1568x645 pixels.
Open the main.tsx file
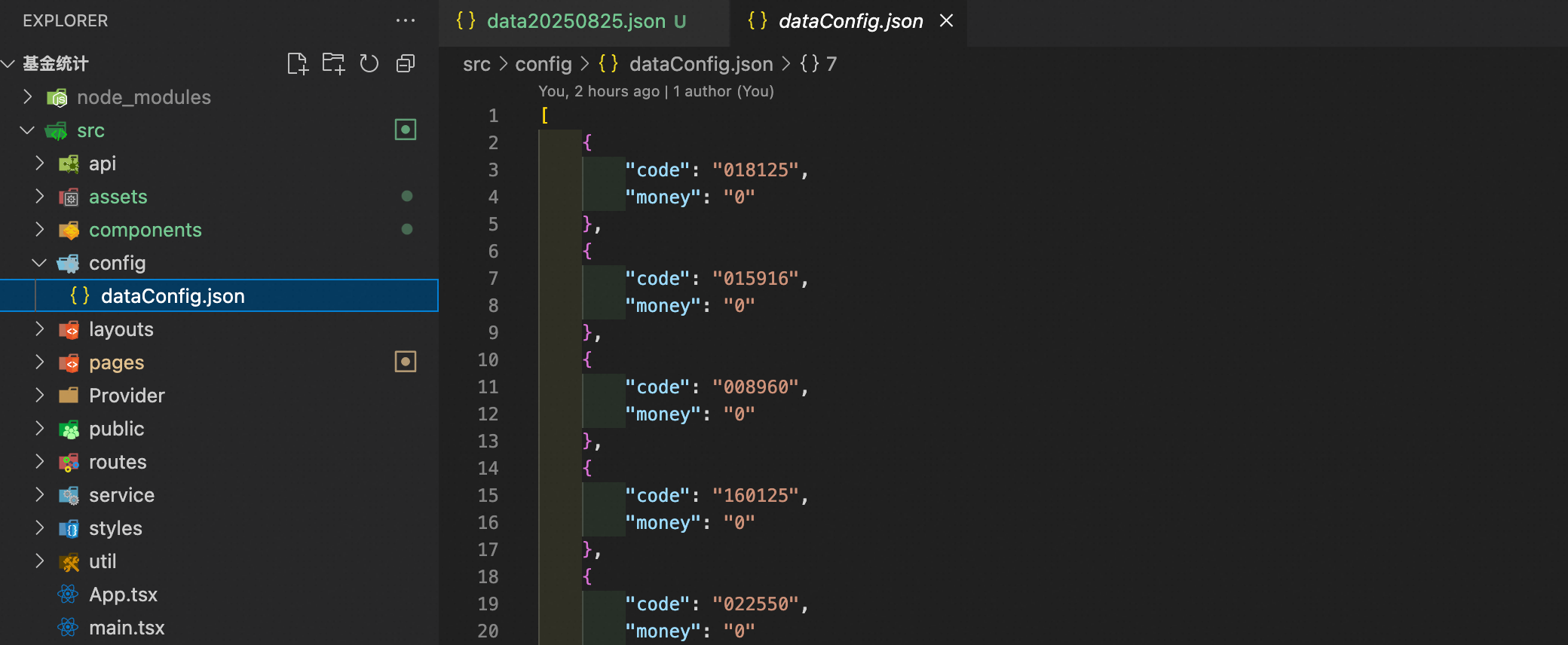pyautogui.click(x=219, y=628)
